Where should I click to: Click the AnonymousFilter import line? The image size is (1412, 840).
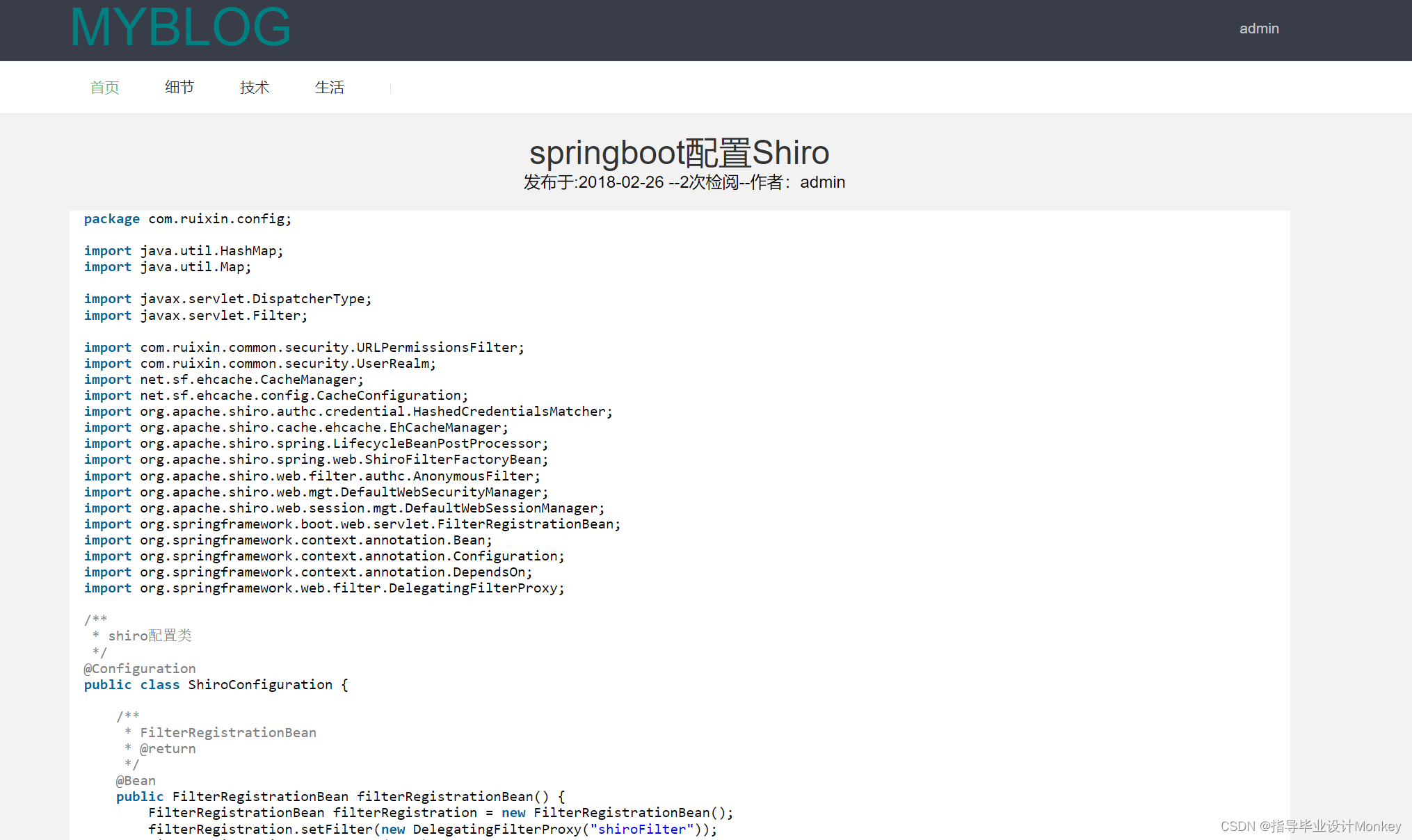pyautogui.click(x=312, y=476)
